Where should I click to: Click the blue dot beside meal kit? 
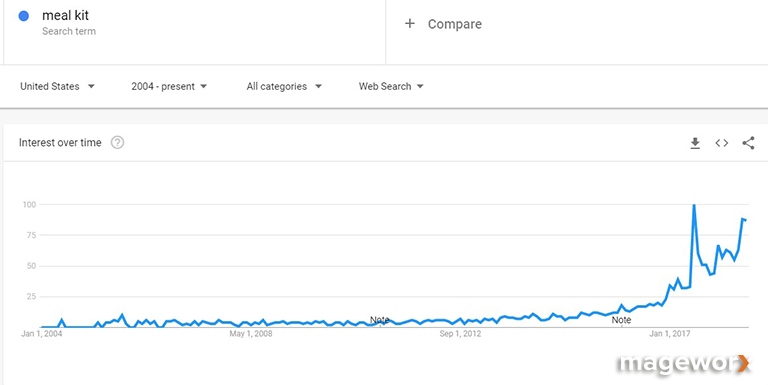24,16
